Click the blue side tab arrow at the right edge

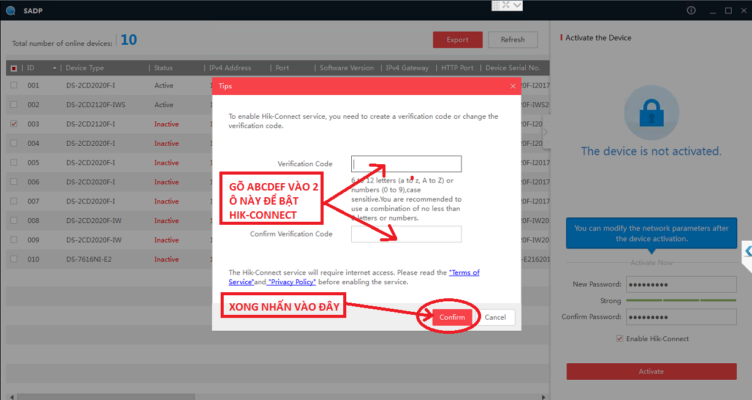[747, 250]
